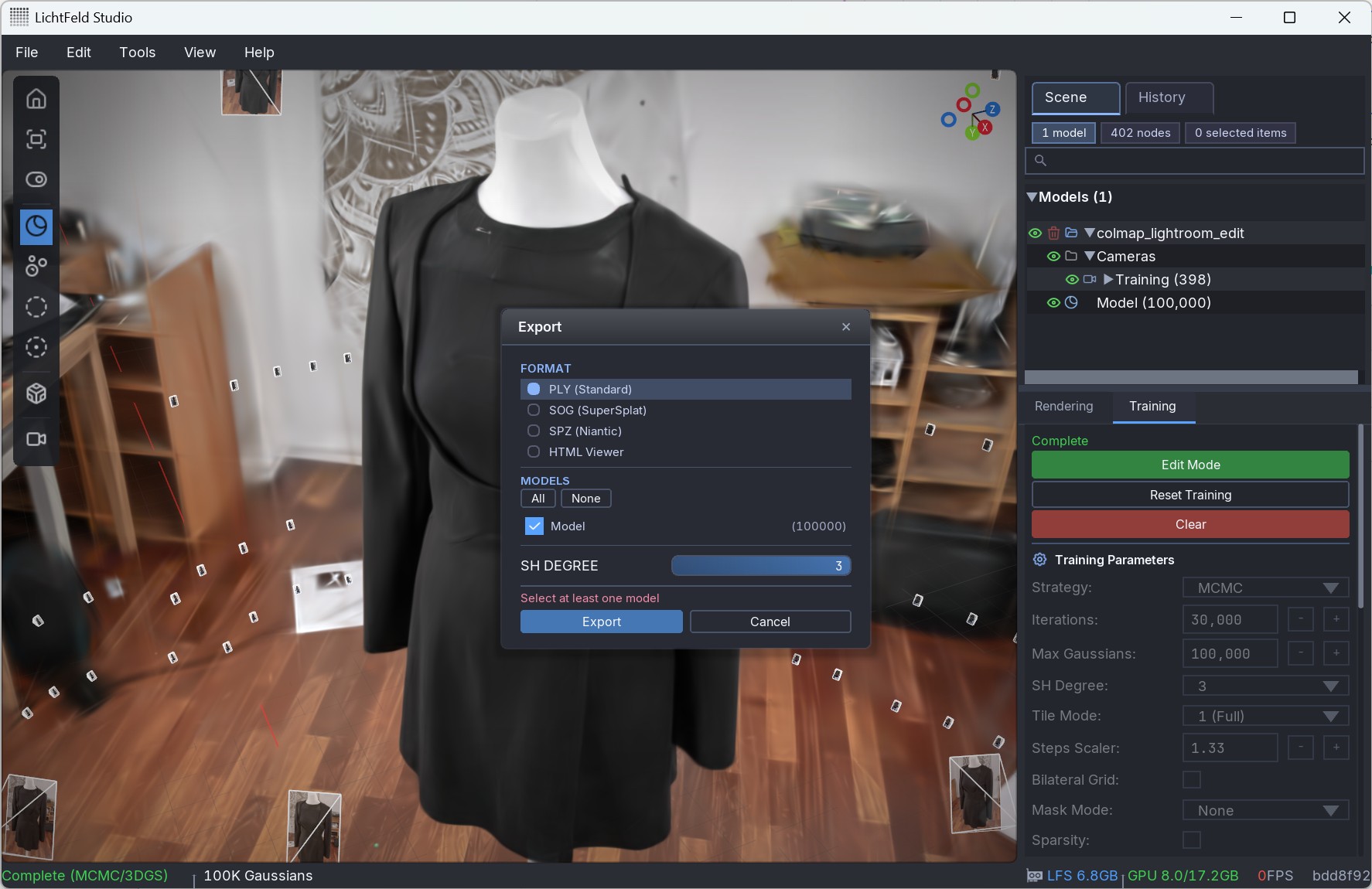The image size is (1372, 889).
Task: Open the Tools menu
Action: 137,52
